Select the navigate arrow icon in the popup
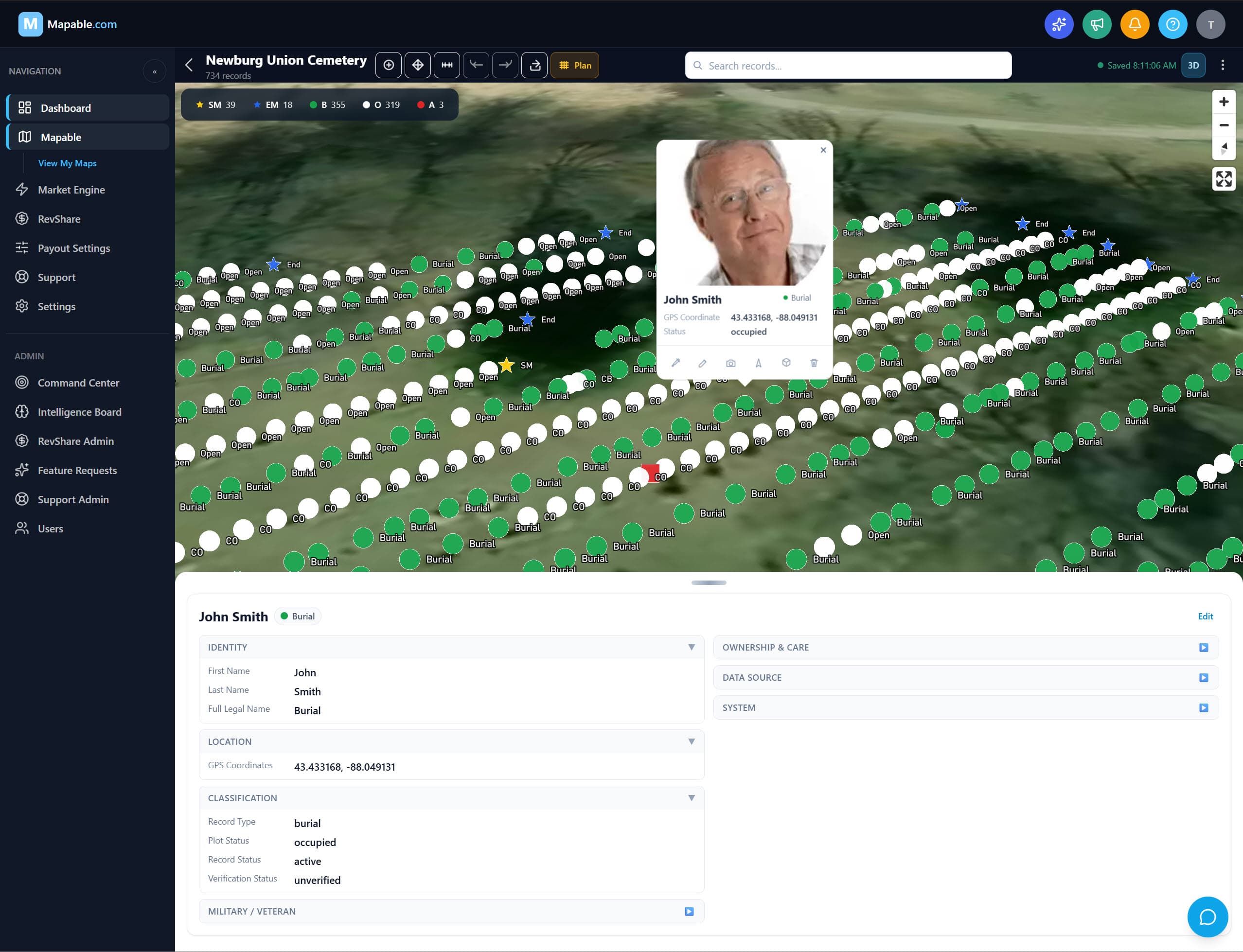1243x952 pixels. [758, 363]
